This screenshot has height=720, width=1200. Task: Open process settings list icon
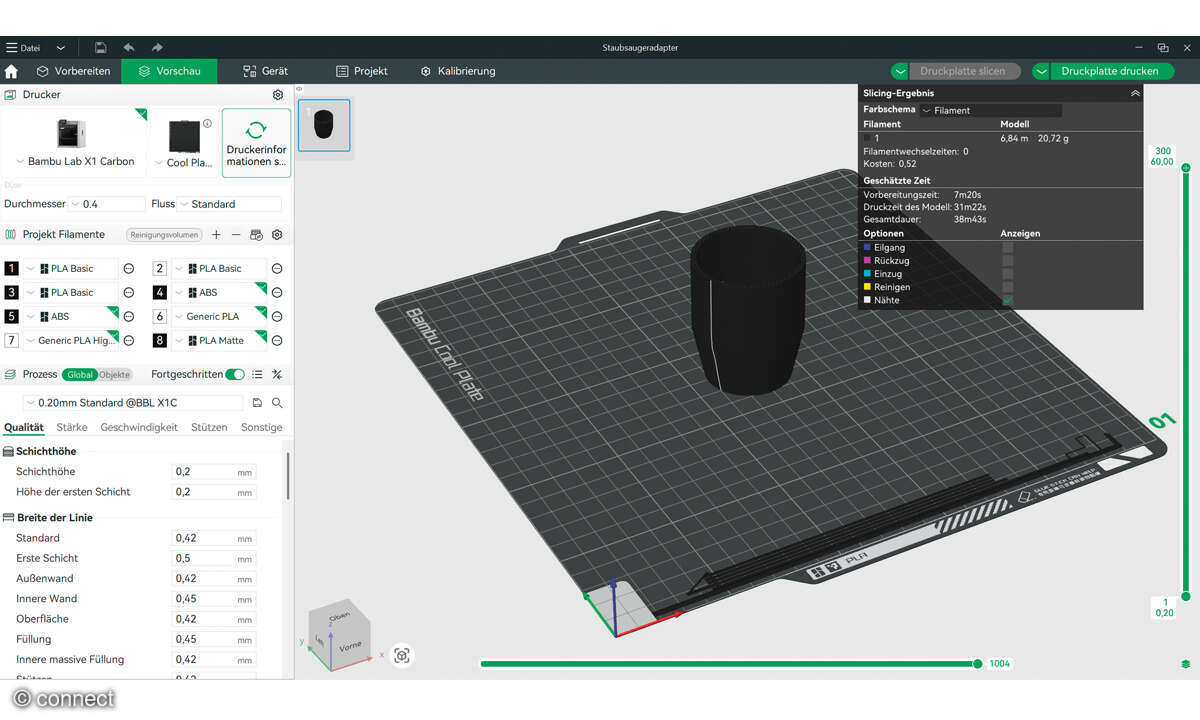tap(257, 374)
